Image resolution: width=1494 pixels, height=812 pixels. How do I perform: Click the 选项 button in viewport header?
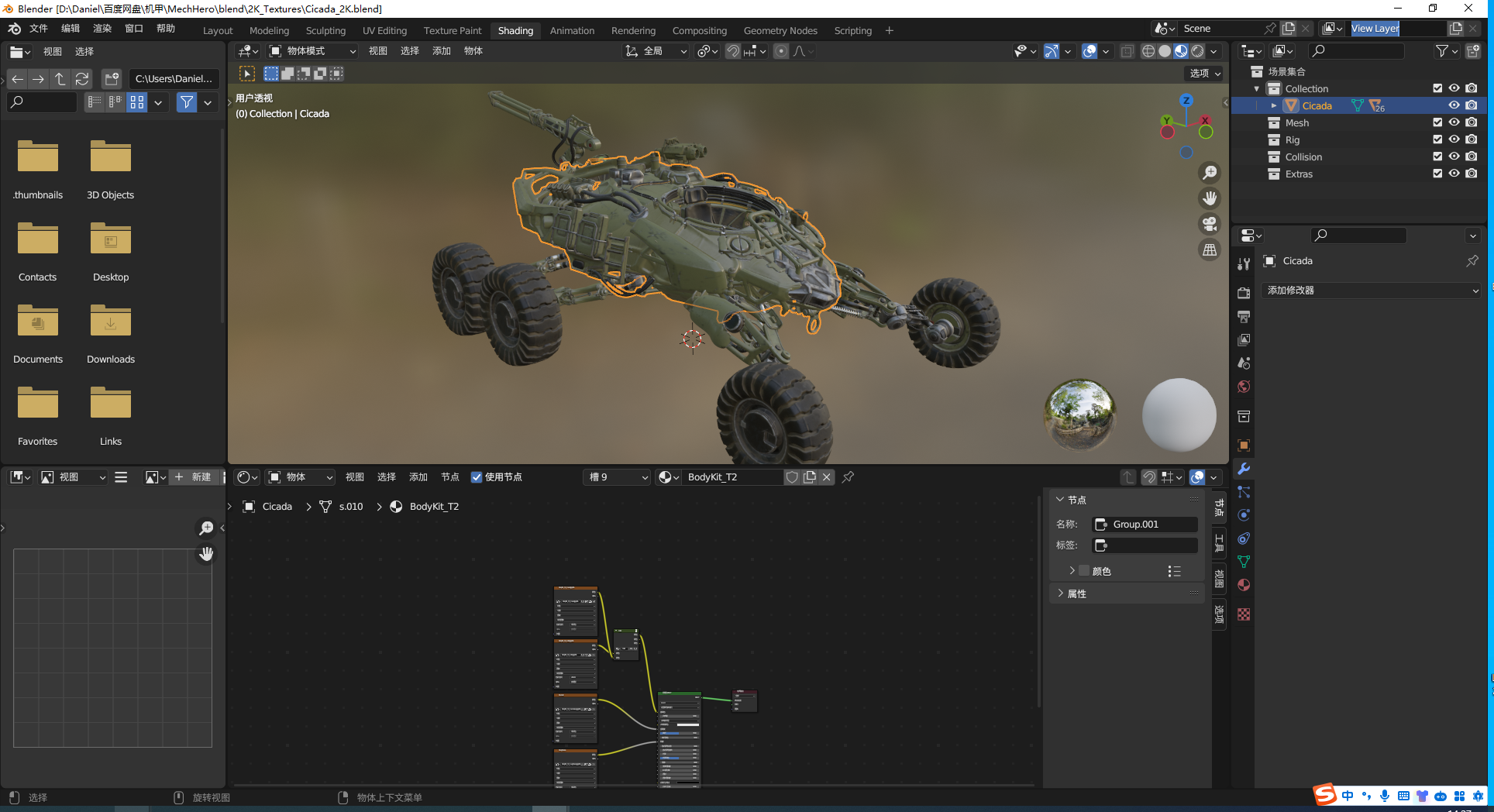[1205, 73]
